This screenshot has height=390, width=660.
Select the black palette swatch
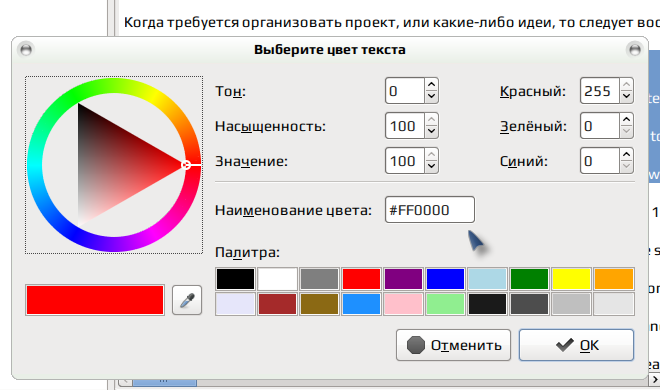(235, 279)
